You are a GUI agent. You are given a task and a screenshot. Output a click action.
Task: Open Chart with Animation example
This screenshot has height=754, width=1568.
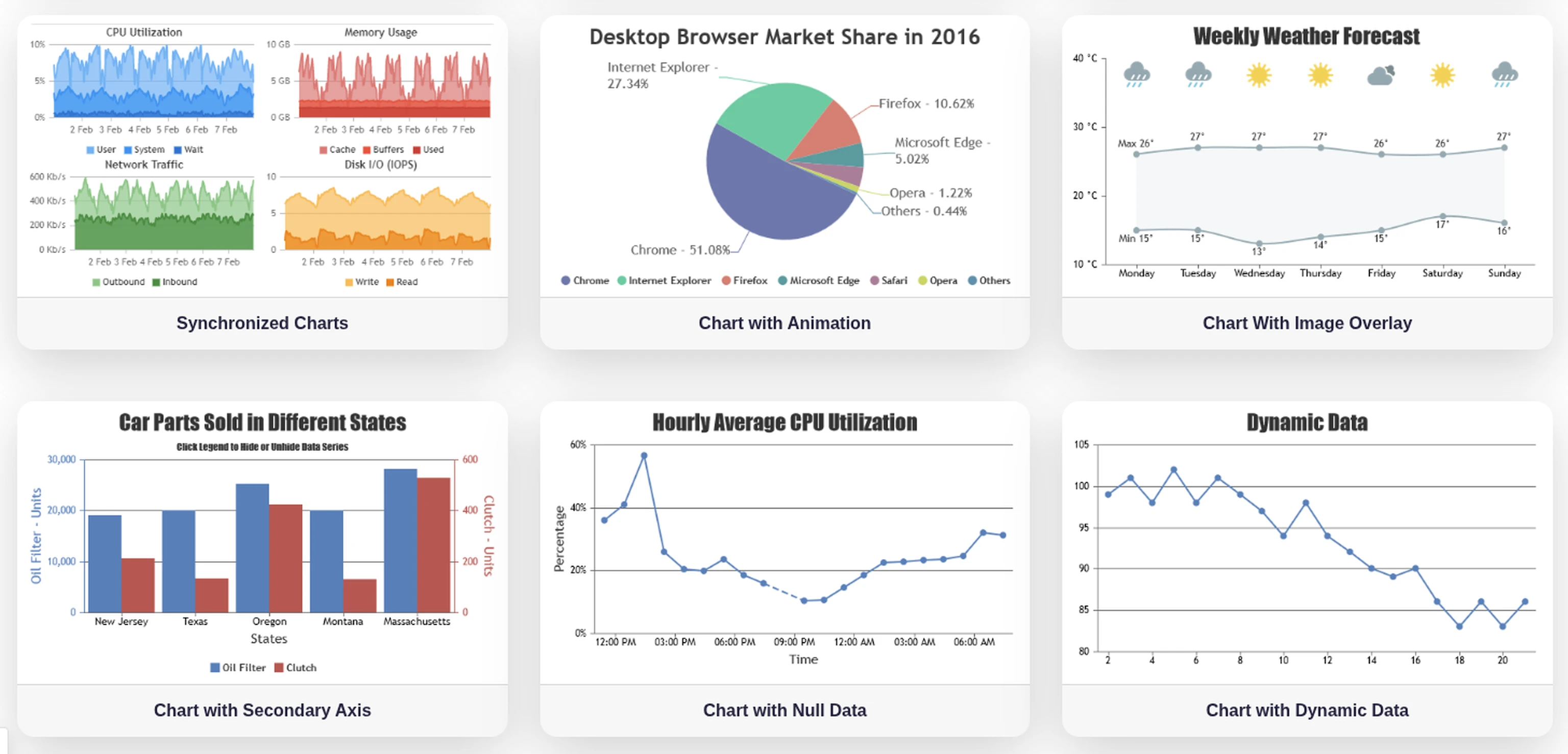784,322
